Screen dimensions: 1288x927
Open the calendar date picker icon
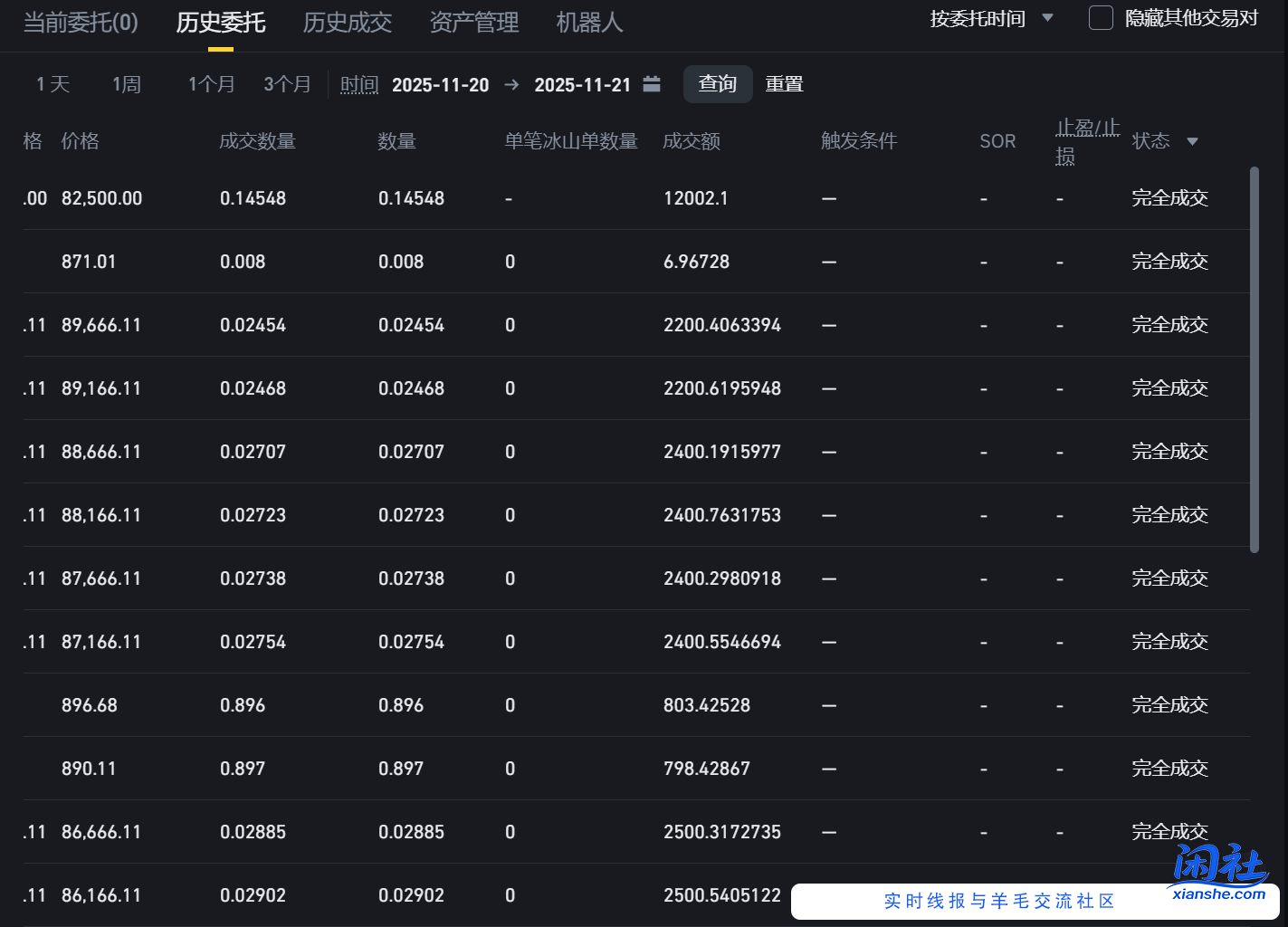[652, 83]
